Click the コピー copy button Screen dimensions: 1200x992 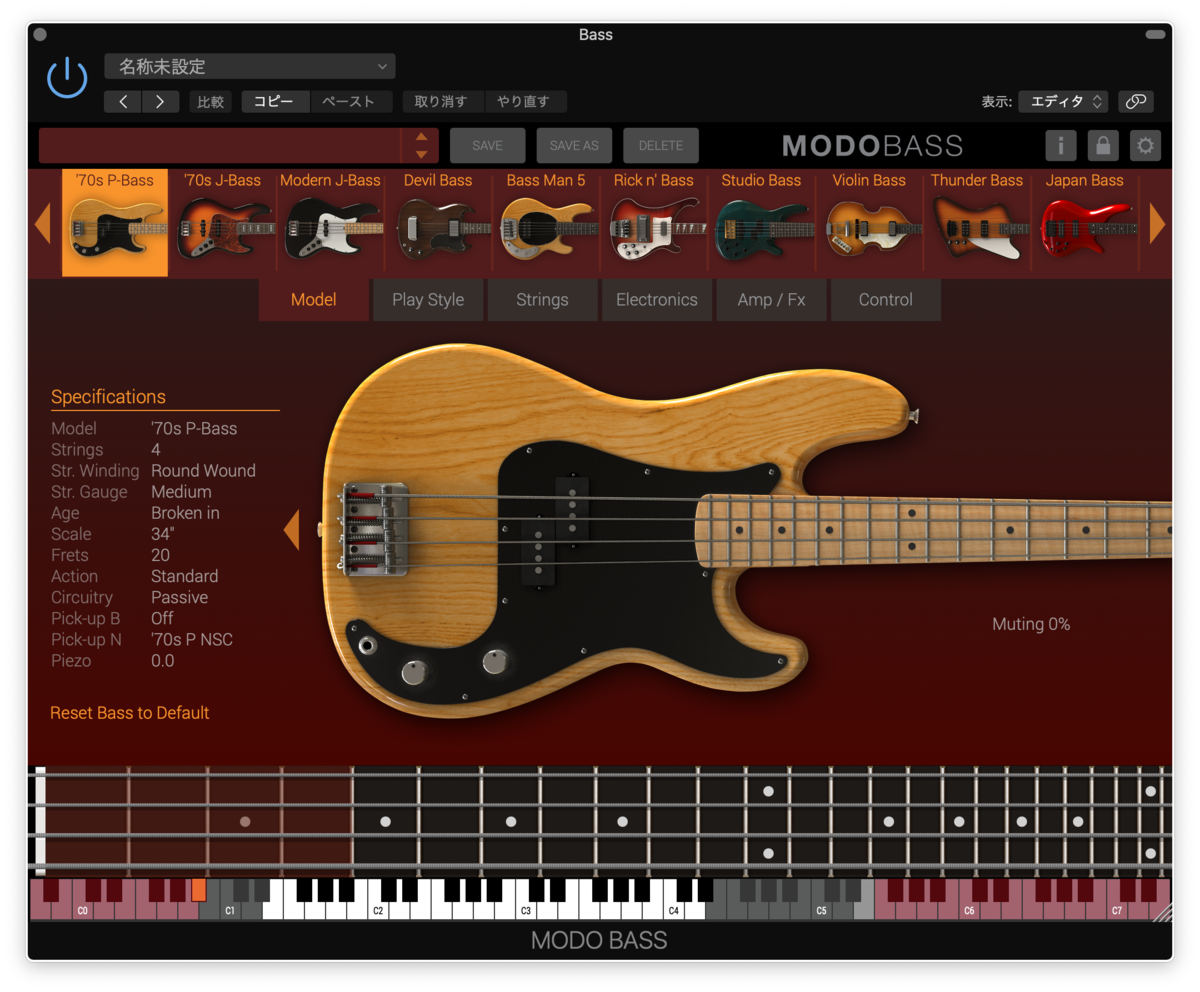coord(275,101)
